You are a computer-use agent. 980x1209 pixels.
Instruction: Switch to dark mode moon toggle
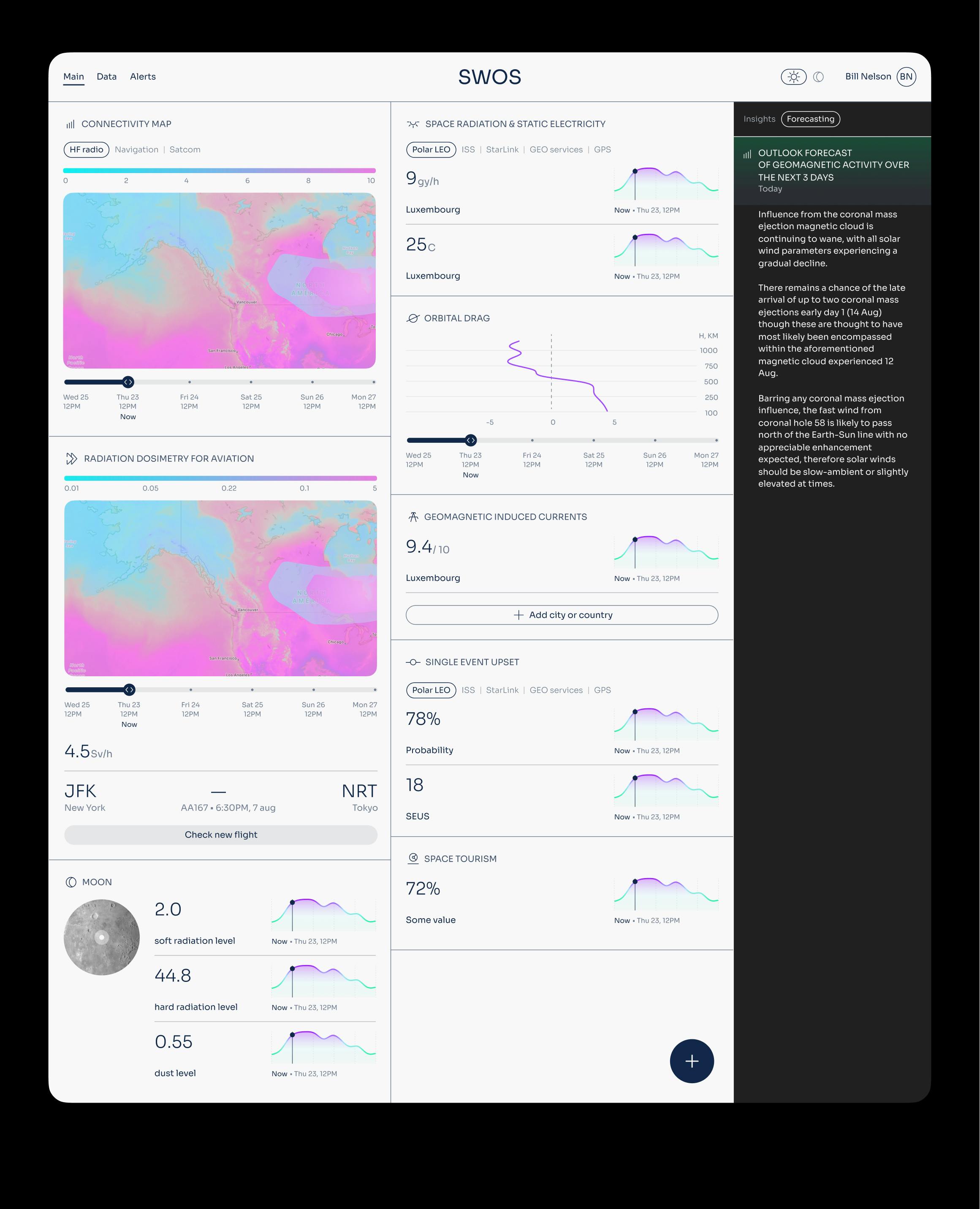pos(819,77)
